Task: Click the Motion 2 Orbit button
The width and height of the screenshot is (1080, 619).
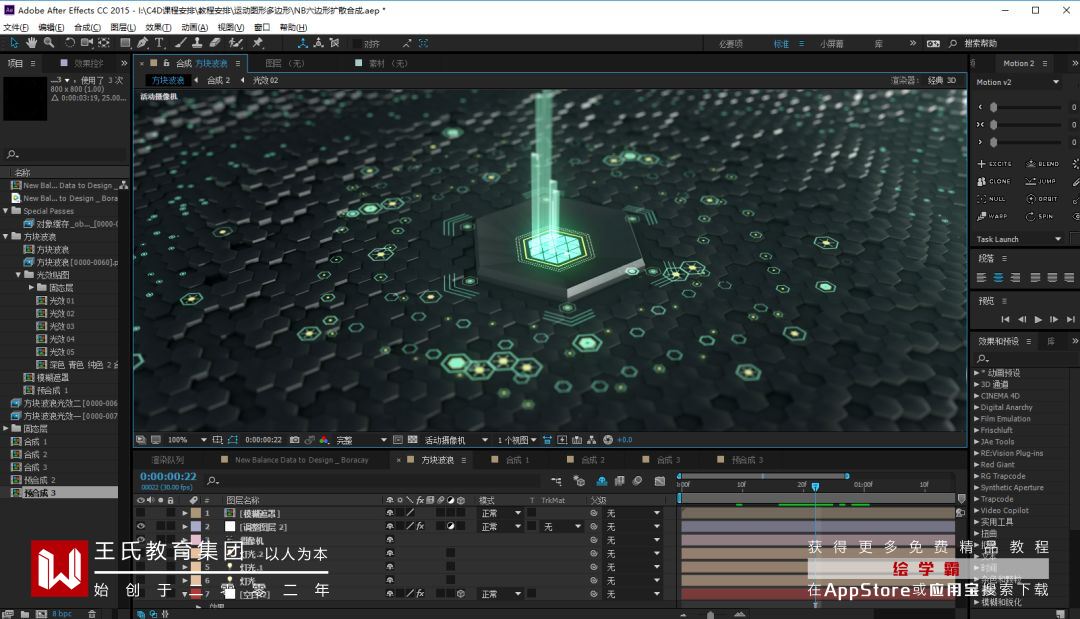Action: coord(1040,199)
